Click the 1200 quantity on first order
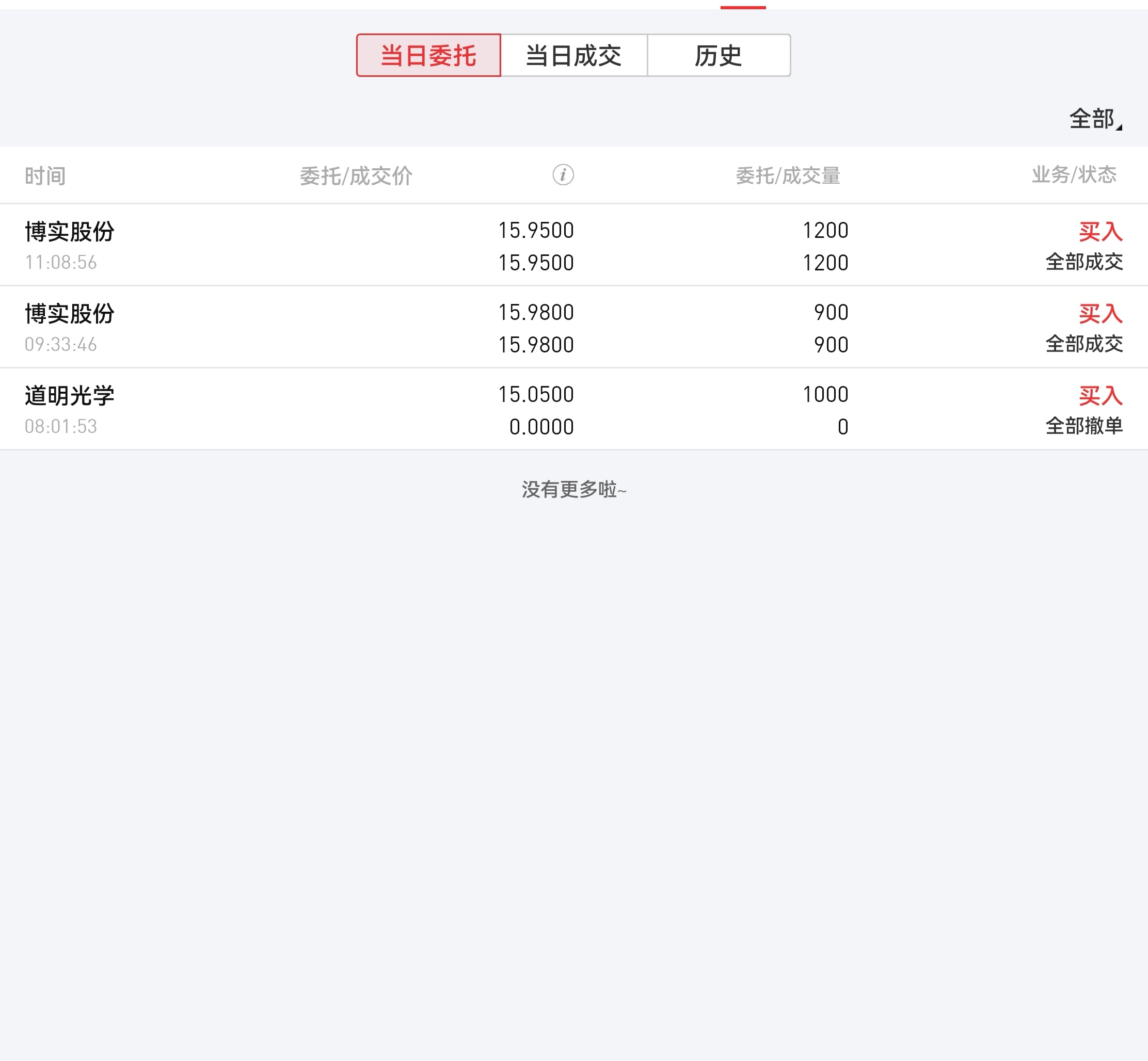The width and height of the screenshot is (1148, 1061). (x=825, y=231)
